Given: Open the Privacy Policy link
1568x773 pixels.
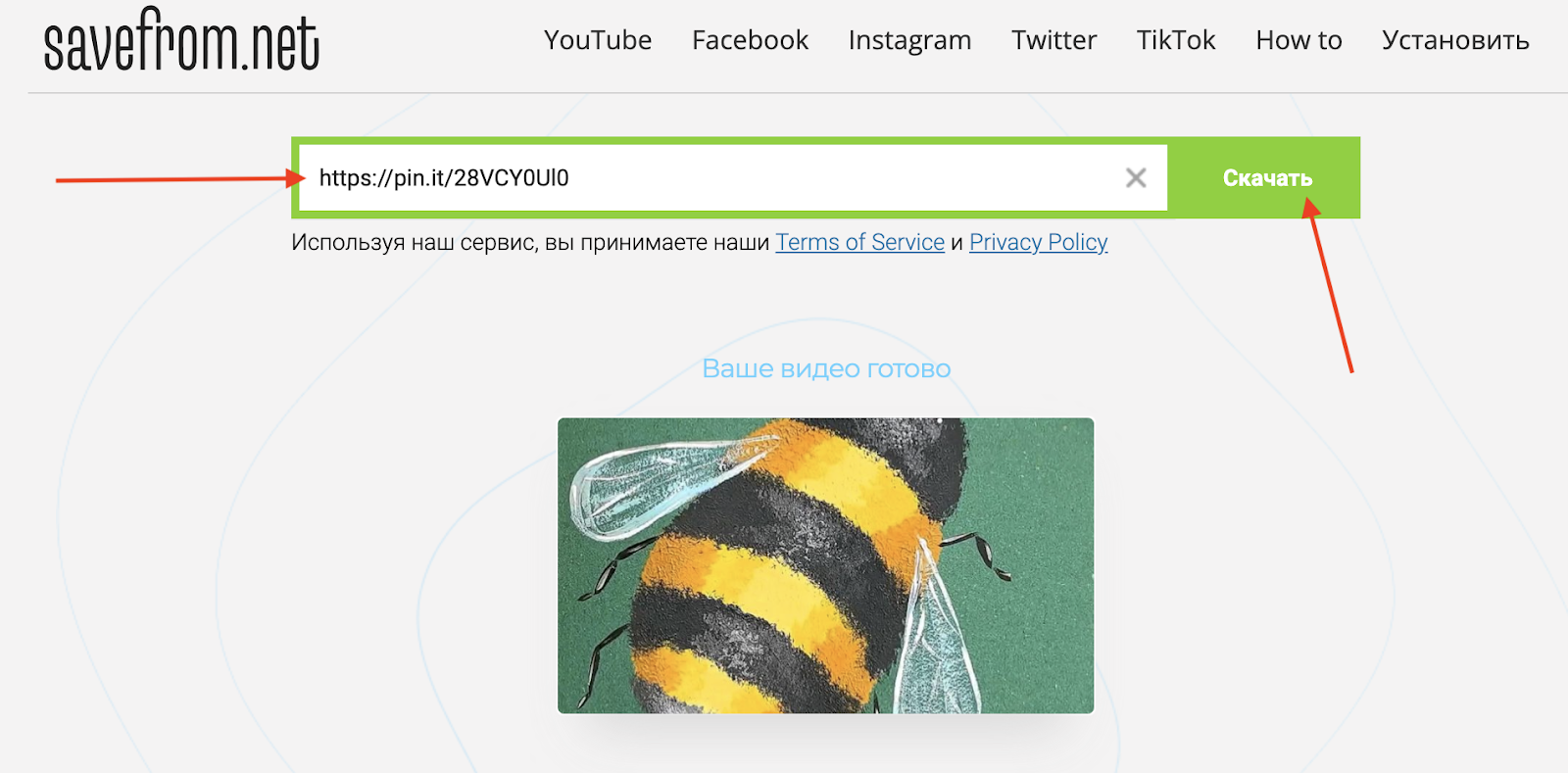Looking at the screenshot, I should pyautogui.click(x=1038, y=242).
